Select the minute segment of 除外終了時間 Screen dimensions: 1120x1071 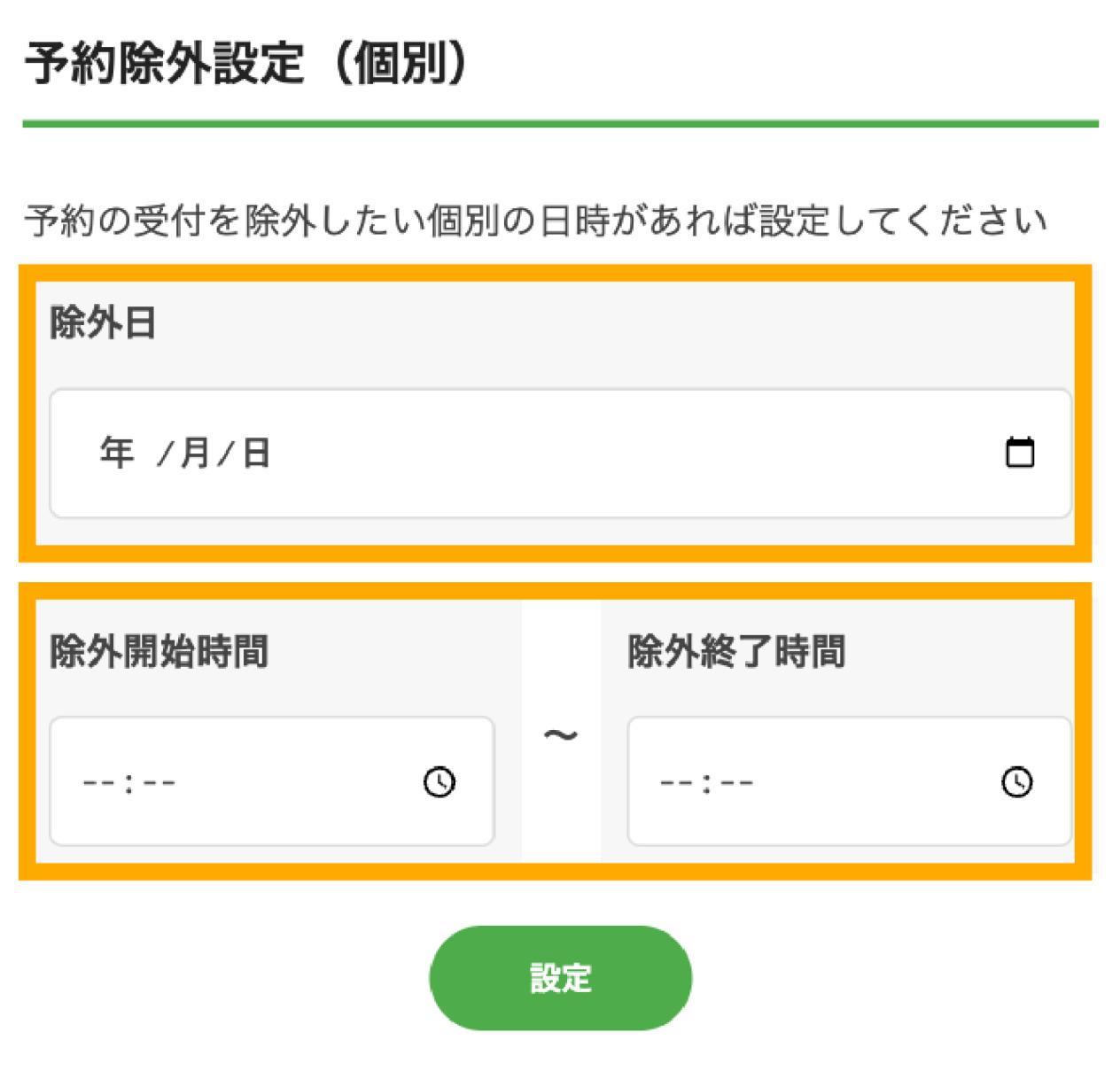tap(737, 783)
